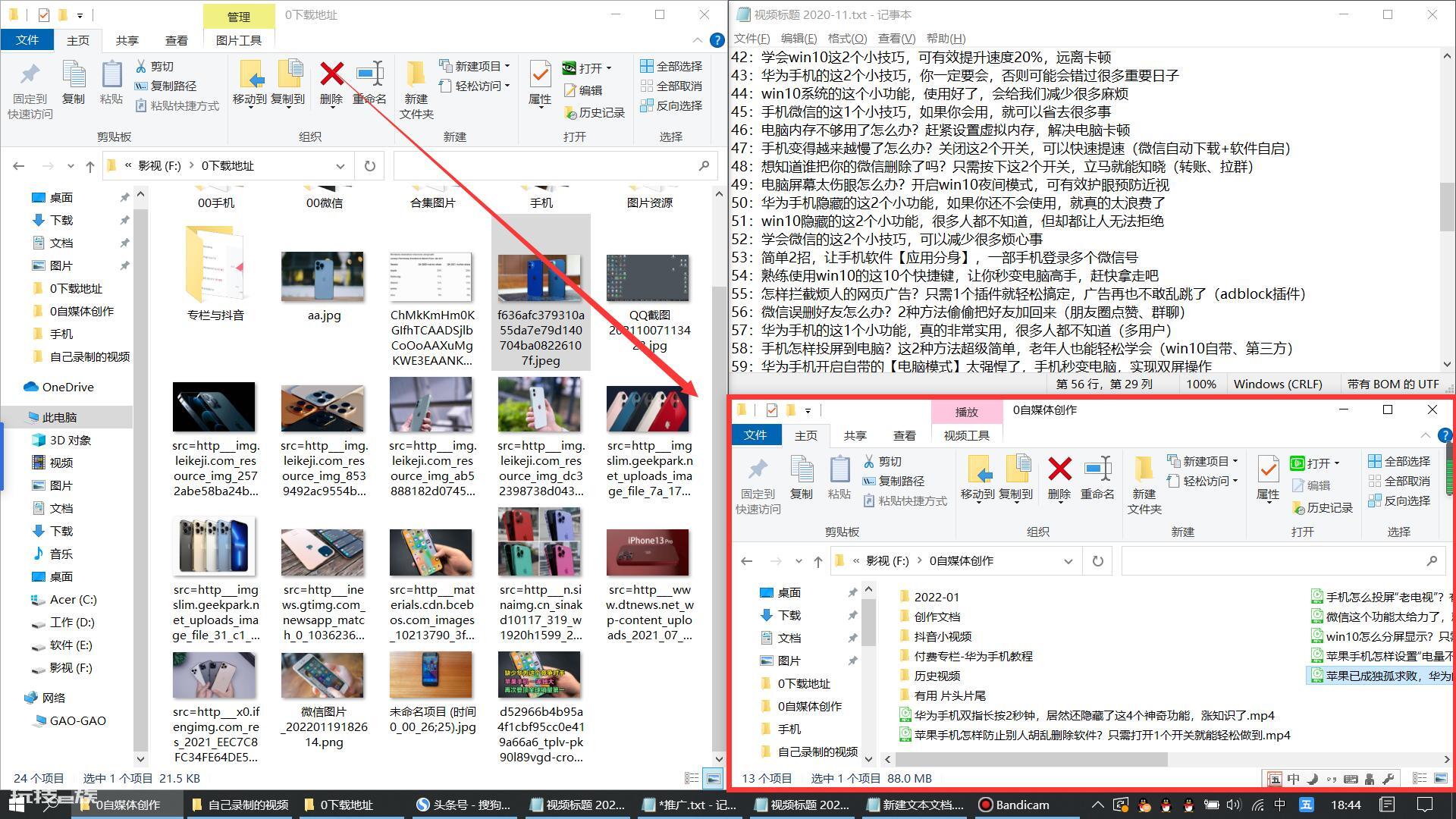The height and width of the screenshot is (819, 1456).
Task: Click 编辑 in the 0下载地址 window's open group
Action: click(583, 90)
